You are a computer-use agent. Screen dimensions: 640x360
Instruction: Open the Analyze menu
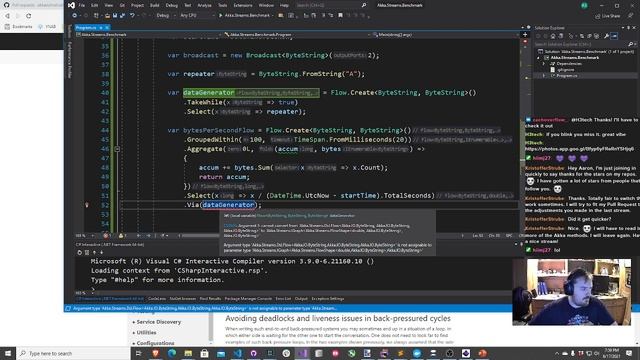(x=204, y=5)
